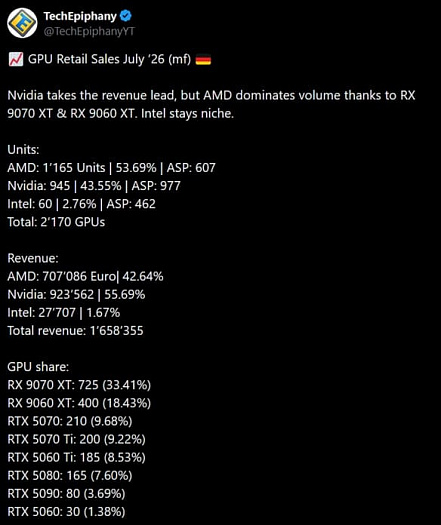This screenshot has height=525, width=441.
Task: Click the GPU Retail Sales July '26 headline
Action: coord(109,59)
